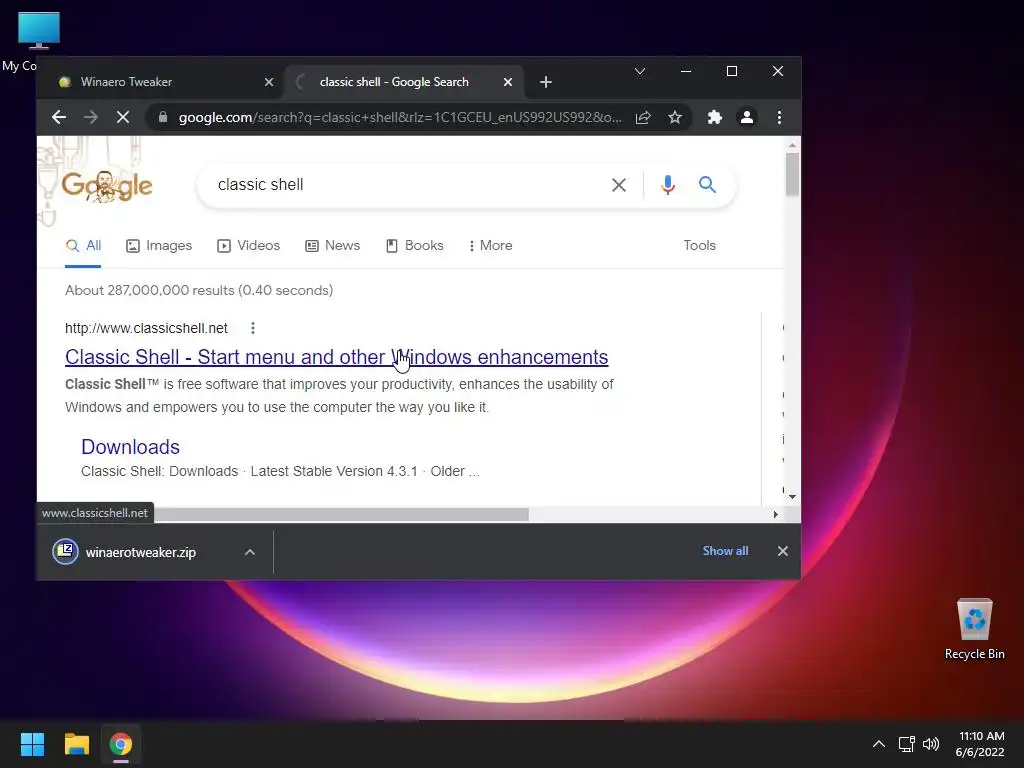Open File Explorer from taskbar
The height and width of the screenshot is (768, 1024).
[x=76, y=744]
